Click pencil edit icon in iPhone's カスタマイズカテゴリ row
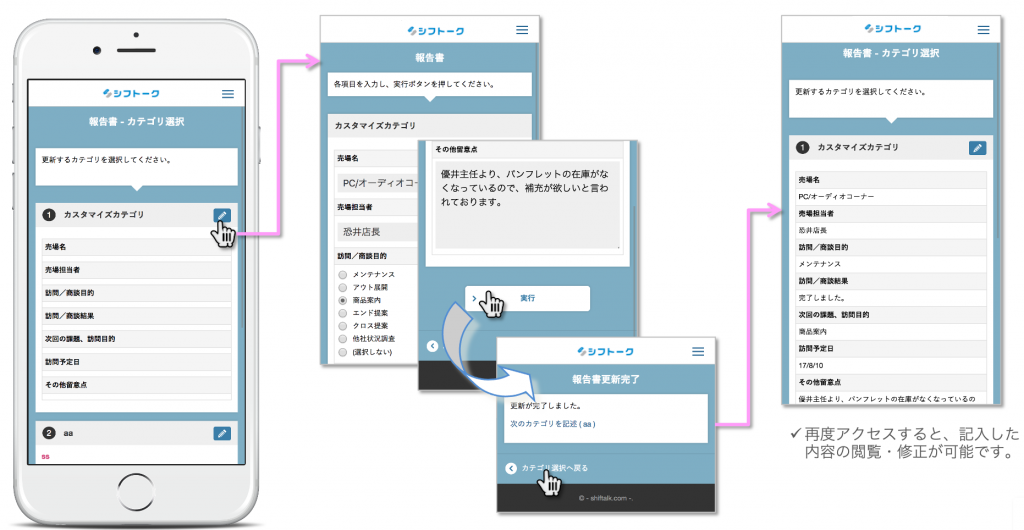Image resolution: width=1024 pixels, height=530 pixels. pos(221,215)
